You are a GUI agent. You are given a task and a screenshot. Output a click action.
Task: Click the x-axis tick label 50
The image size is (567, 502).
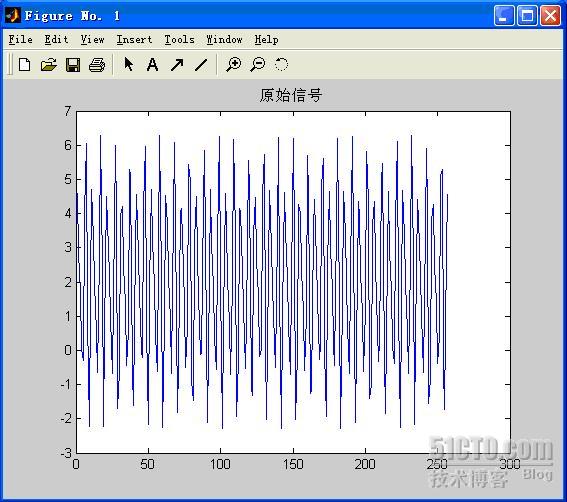point(148,464)
